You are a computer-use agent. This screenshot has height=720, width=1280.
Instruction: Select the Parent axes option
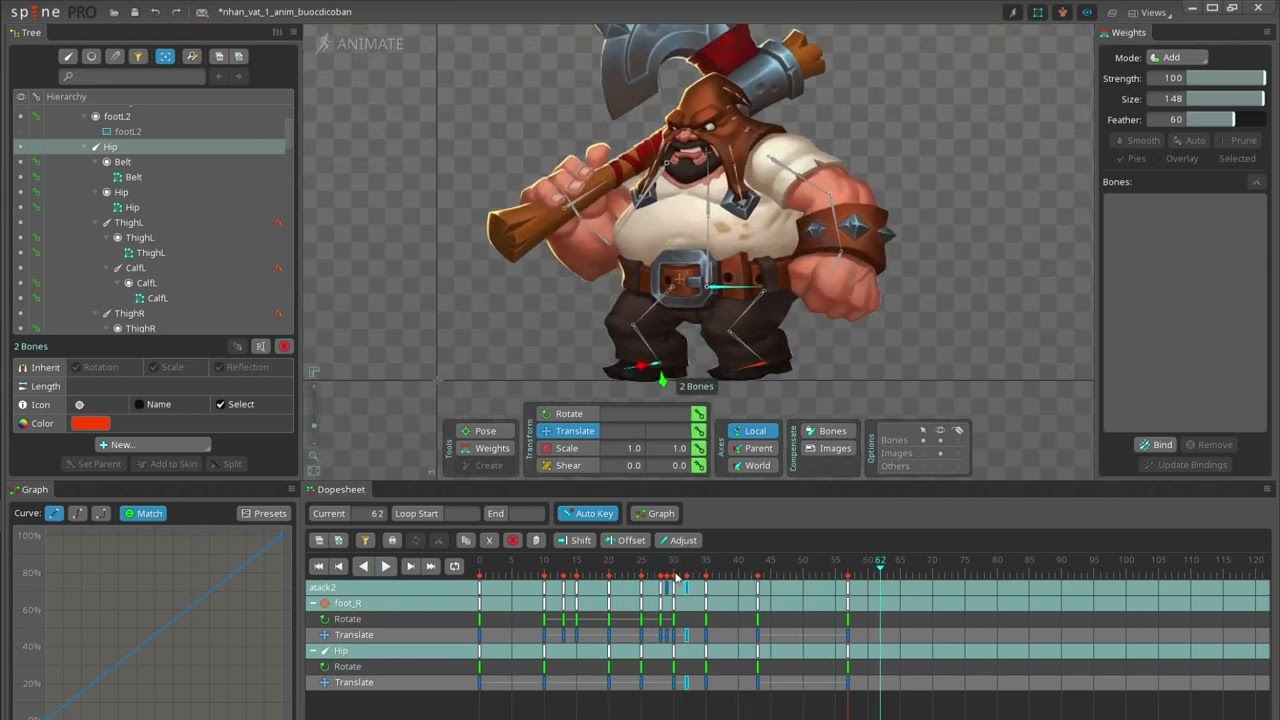click(753, 449)
